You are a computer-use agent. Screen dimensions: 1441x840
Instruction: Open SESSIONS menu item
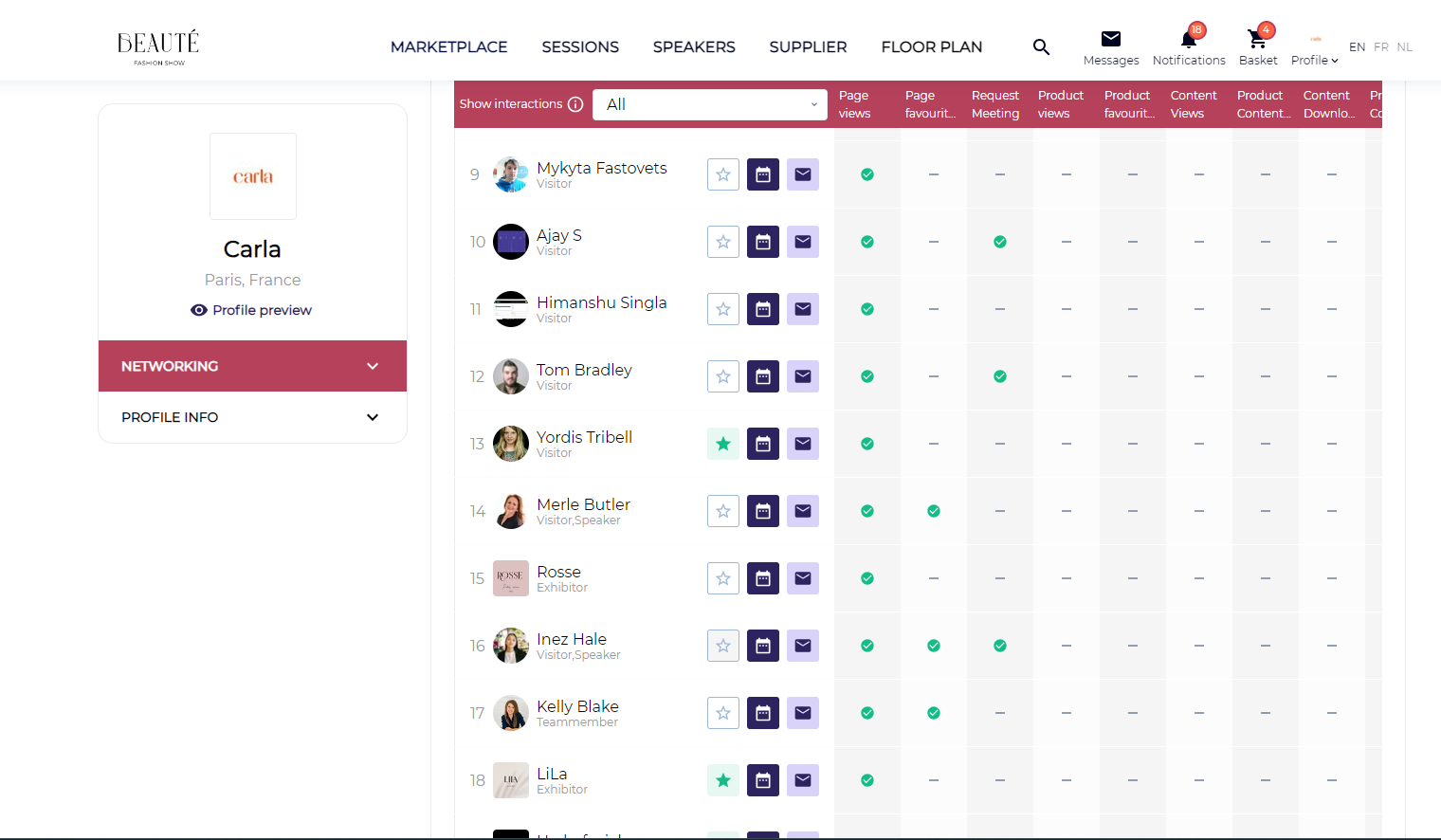click(x=580, y=46)
